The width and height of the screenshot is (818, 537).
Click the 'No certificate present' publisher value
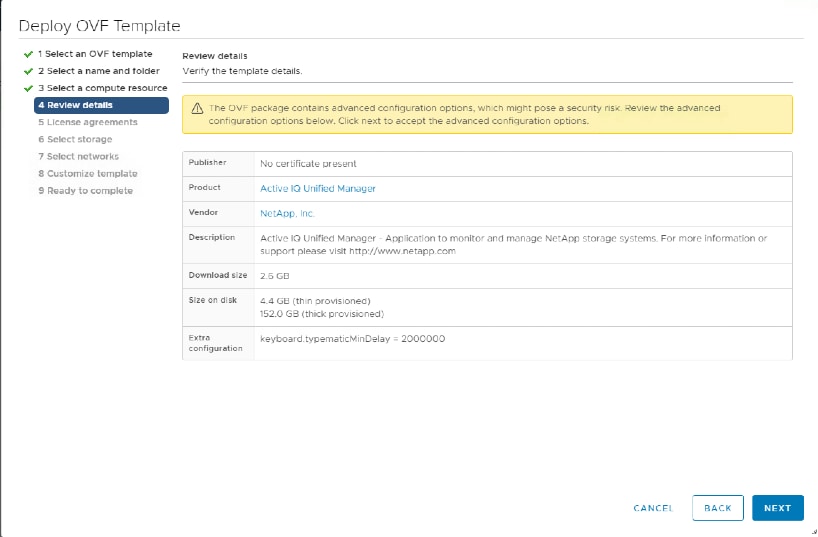pyautogui.click(x=308, y=164)
